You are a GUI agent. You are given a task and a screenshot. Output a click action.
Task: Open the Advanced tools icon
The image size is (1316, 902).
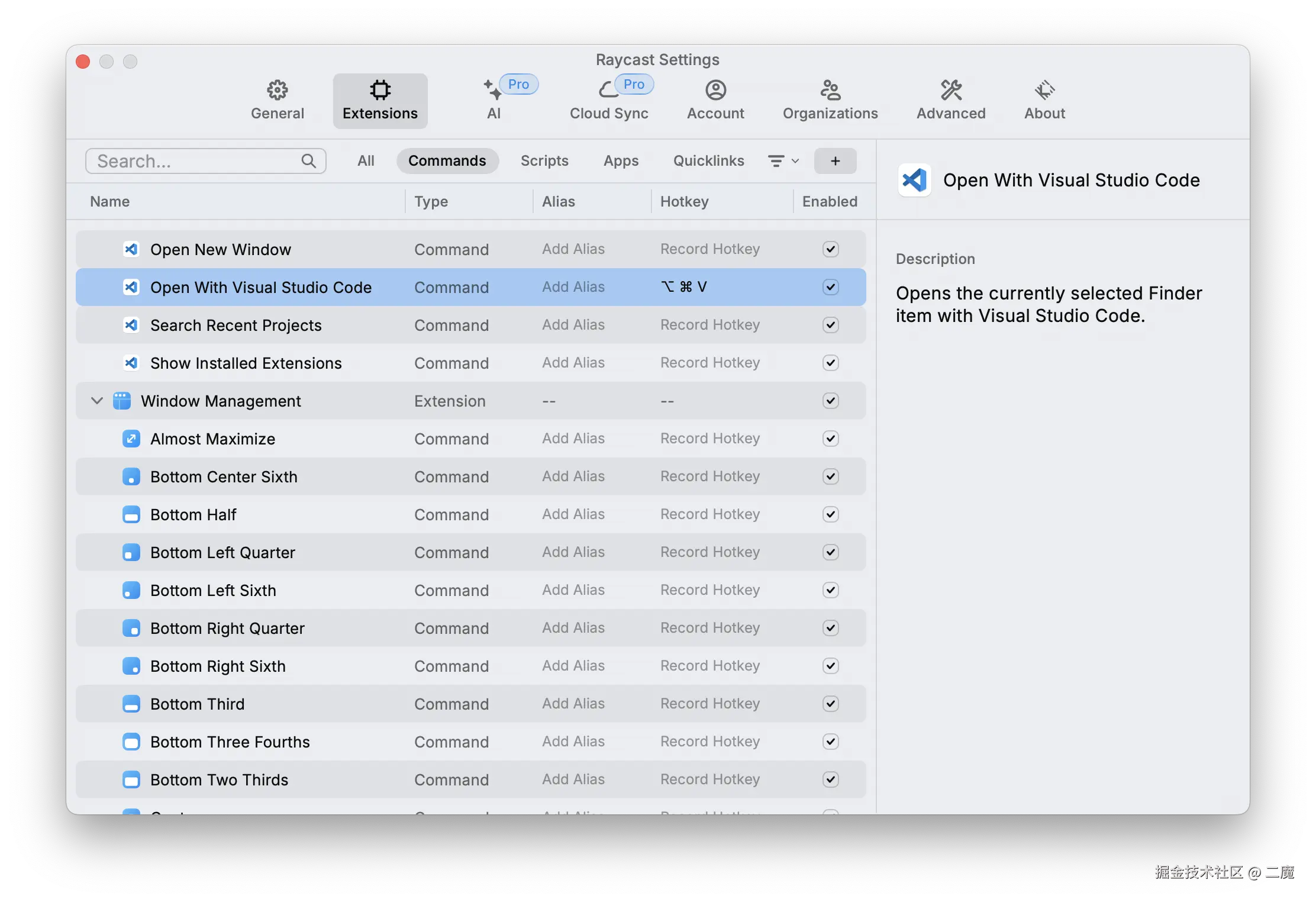[951, 91]
